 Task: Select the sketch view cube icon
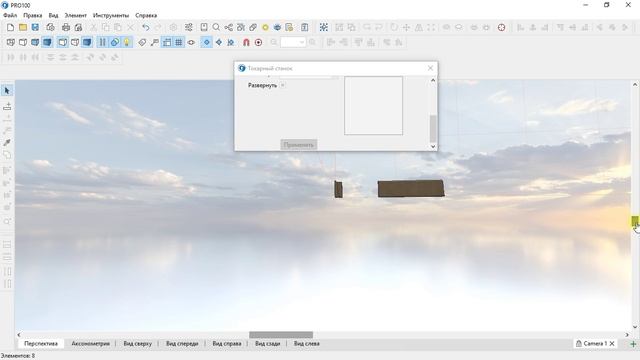tap(23, 42)
